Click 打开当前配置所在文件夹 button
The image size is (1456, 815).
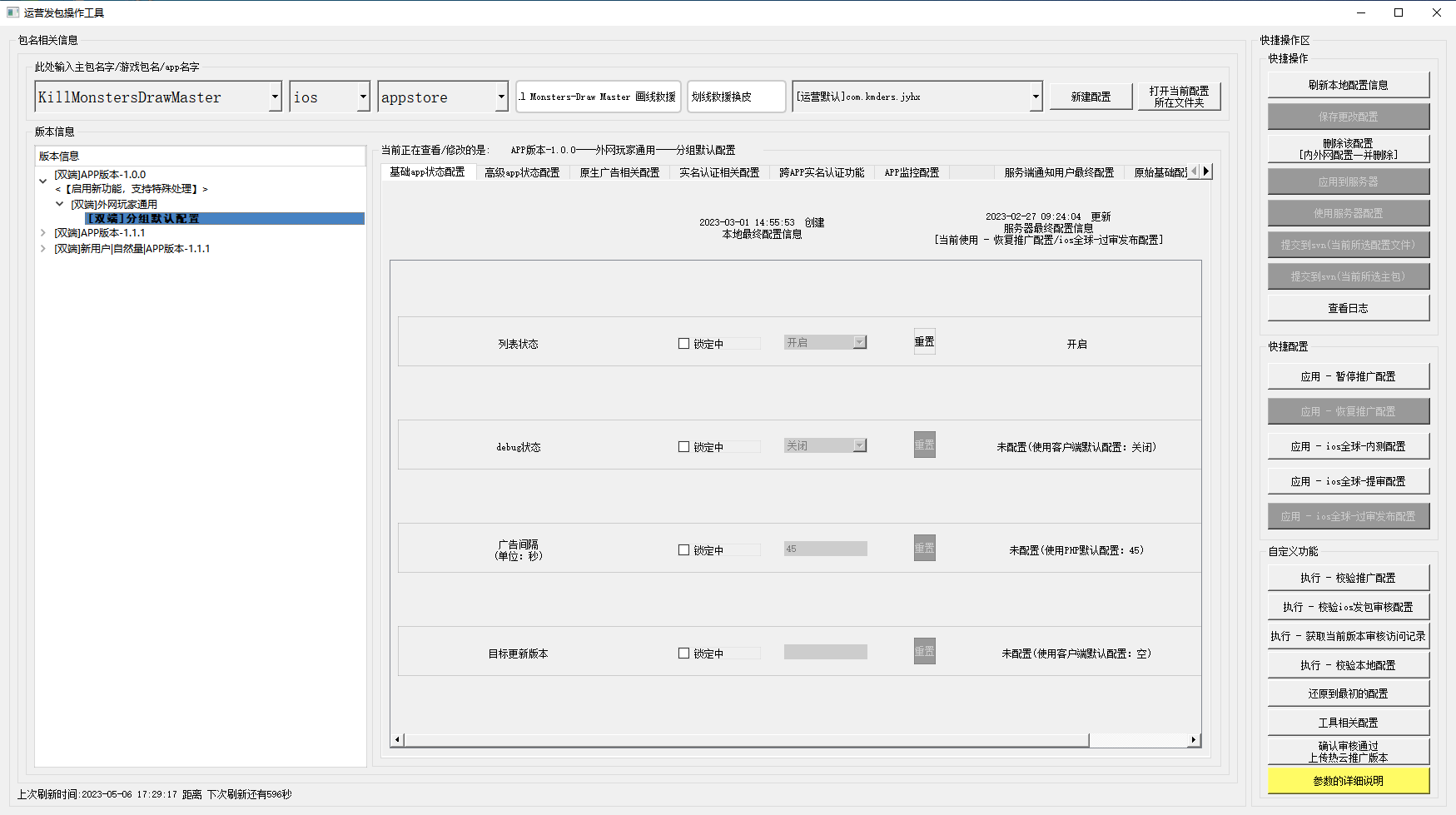pos(1179,97)
